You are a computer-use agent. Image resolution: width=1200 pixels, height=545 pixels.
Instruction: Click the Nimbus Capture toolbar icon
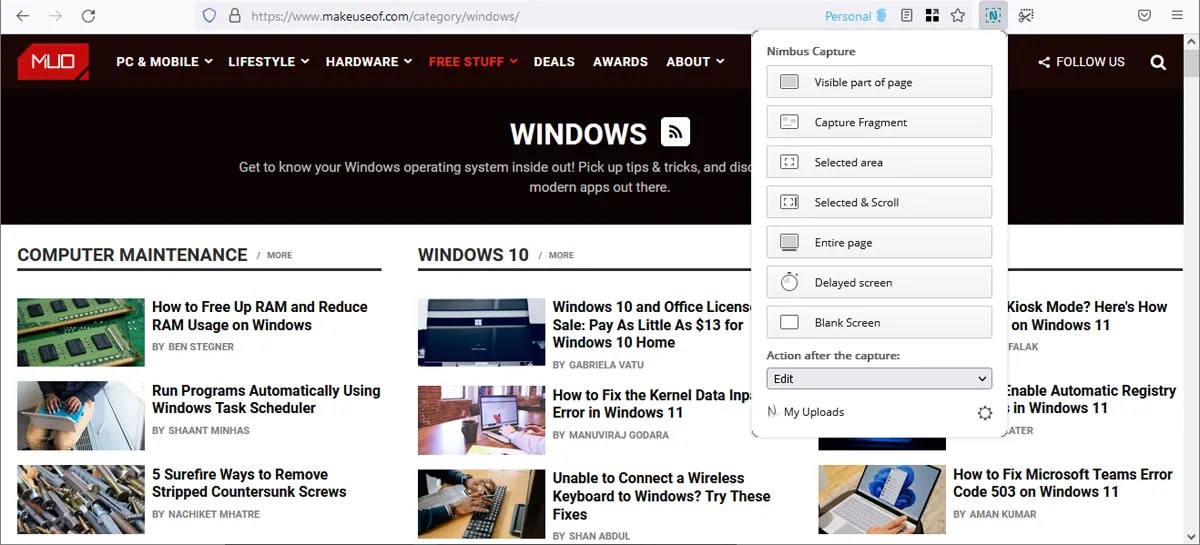click(993, 16)
